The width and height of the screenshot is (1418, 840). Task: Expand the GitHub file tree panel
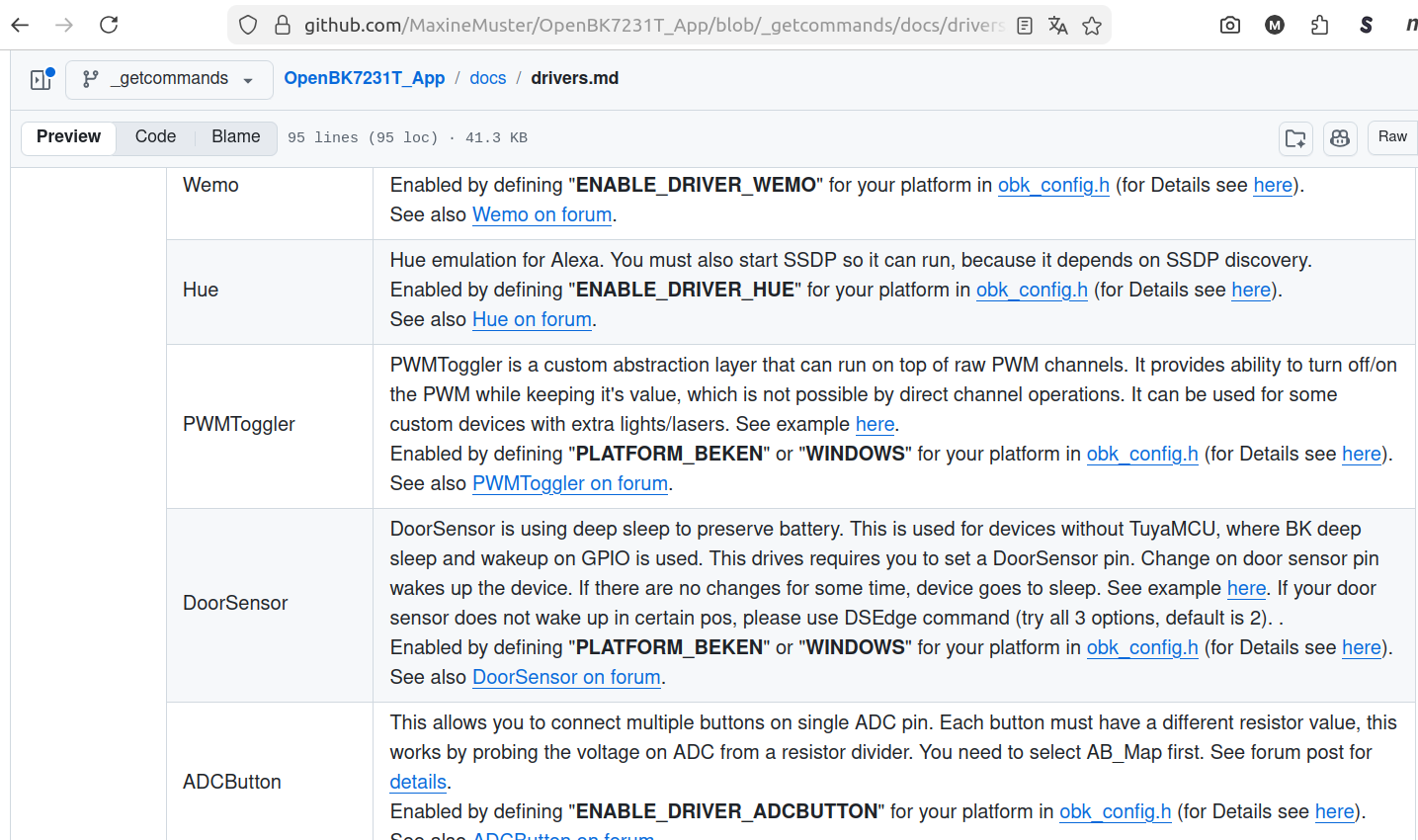[x=41, y=79]
